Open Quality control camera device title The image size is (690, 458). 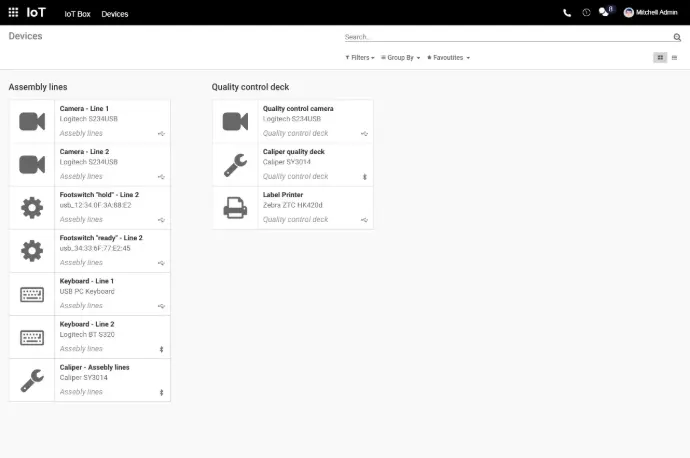[298, 109]
